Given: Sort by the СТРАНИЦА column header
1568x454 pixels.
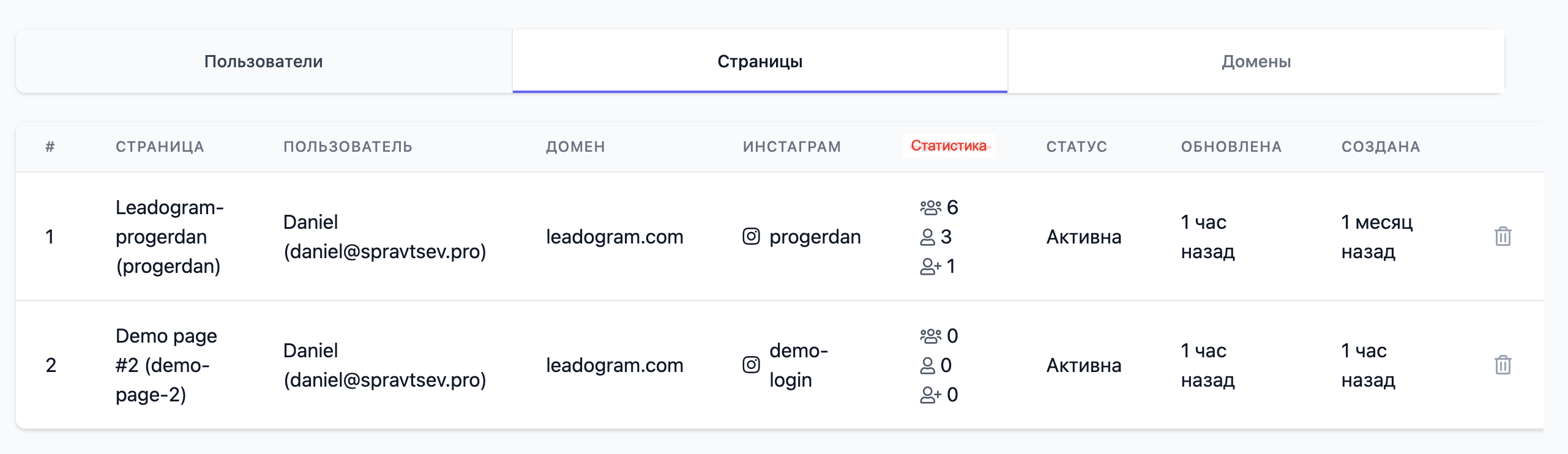Looking at the screenshot, I should (x=160, y=147).
